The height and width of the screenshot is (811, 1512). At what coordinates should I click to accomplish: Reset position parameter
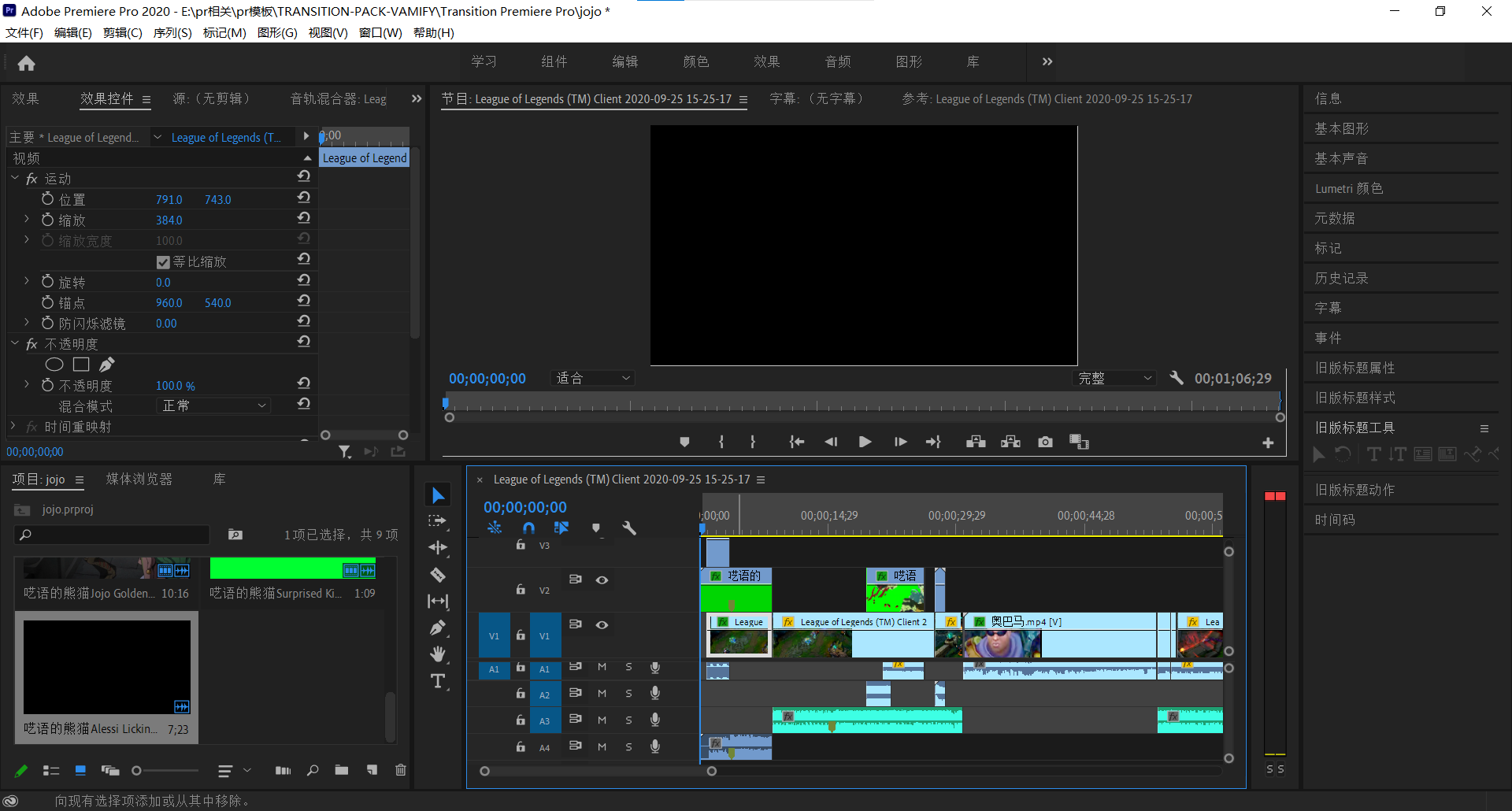pyautogui.click(x=304, y=197)
